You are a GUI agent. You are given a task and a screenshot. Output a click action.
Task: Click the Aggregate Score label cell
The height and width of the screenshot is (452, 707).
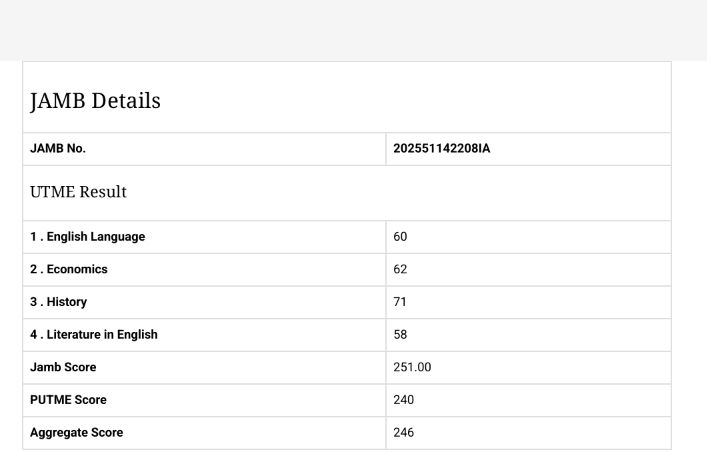click(77, 433)
